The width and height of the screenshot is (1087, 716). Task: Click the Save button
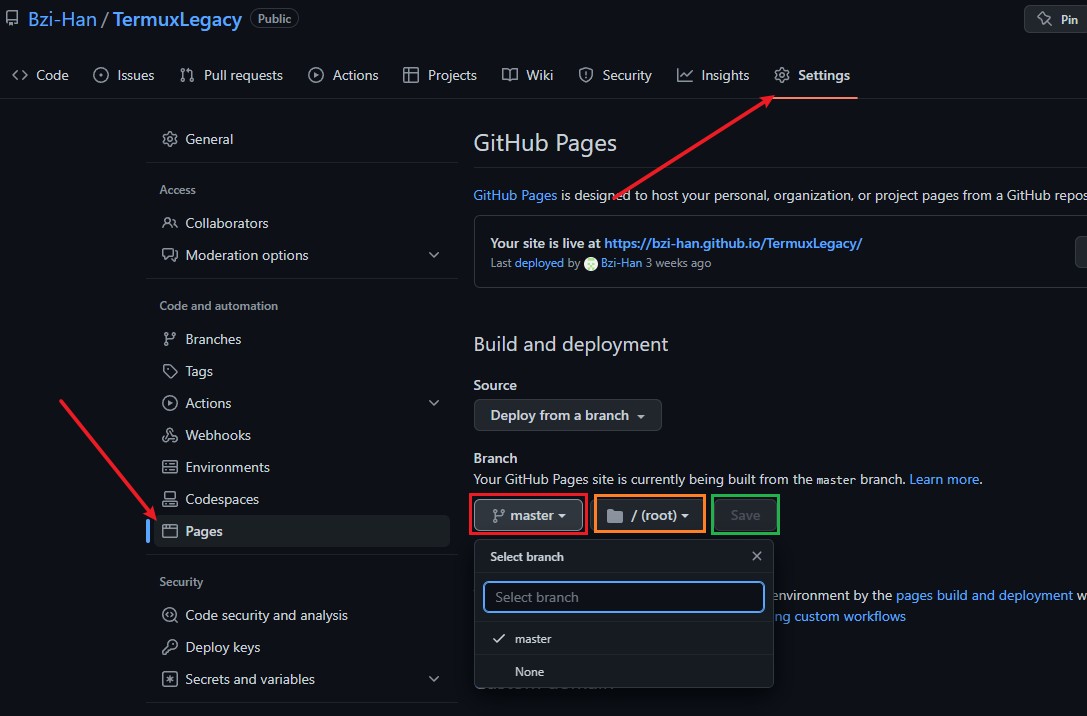745,515
